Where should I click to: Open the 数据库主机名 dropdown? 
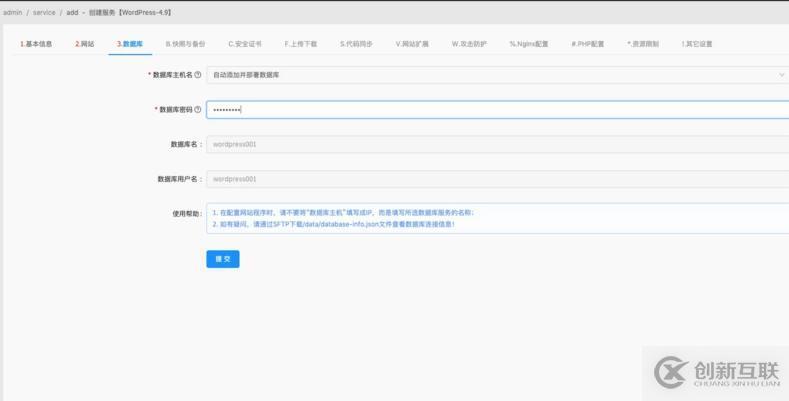coord(498,75)
